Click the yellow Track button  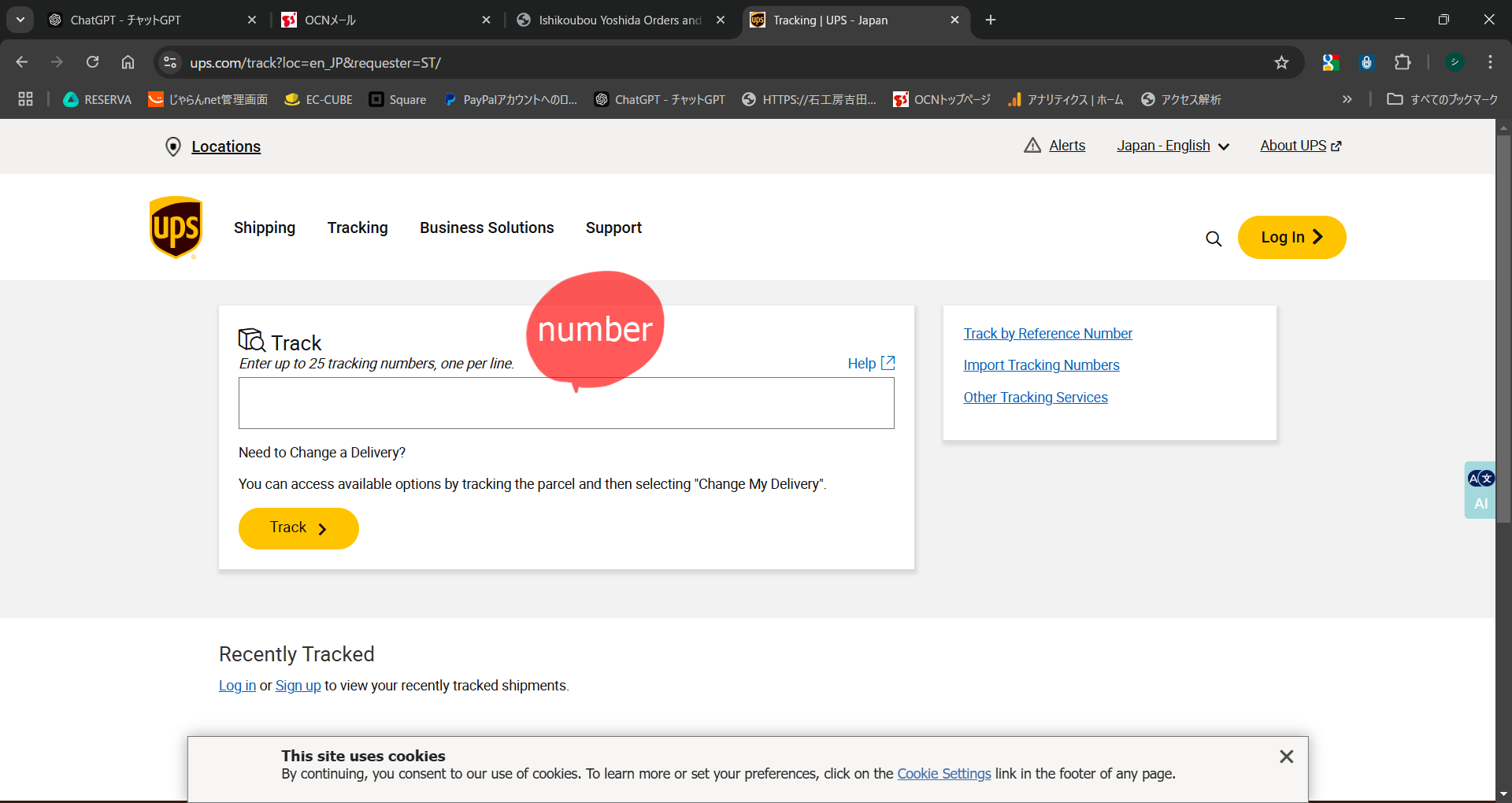(298, 528)
